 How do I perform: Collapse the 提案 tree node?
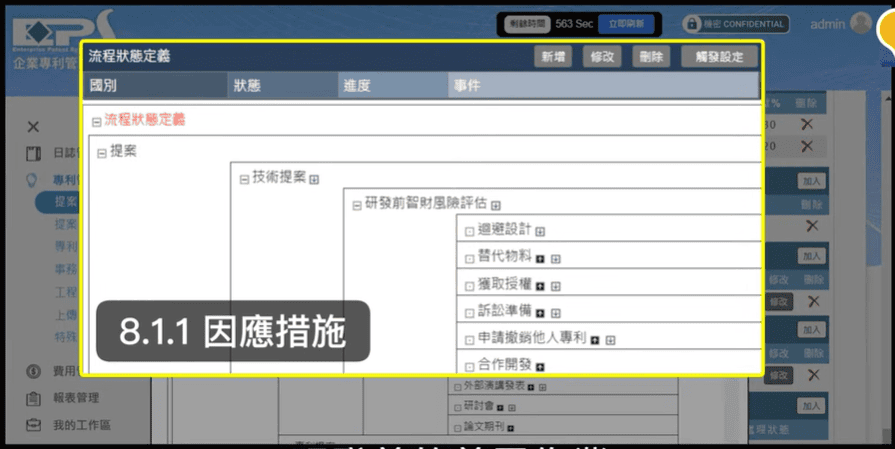pyautogui.click(x=102, y=153)
